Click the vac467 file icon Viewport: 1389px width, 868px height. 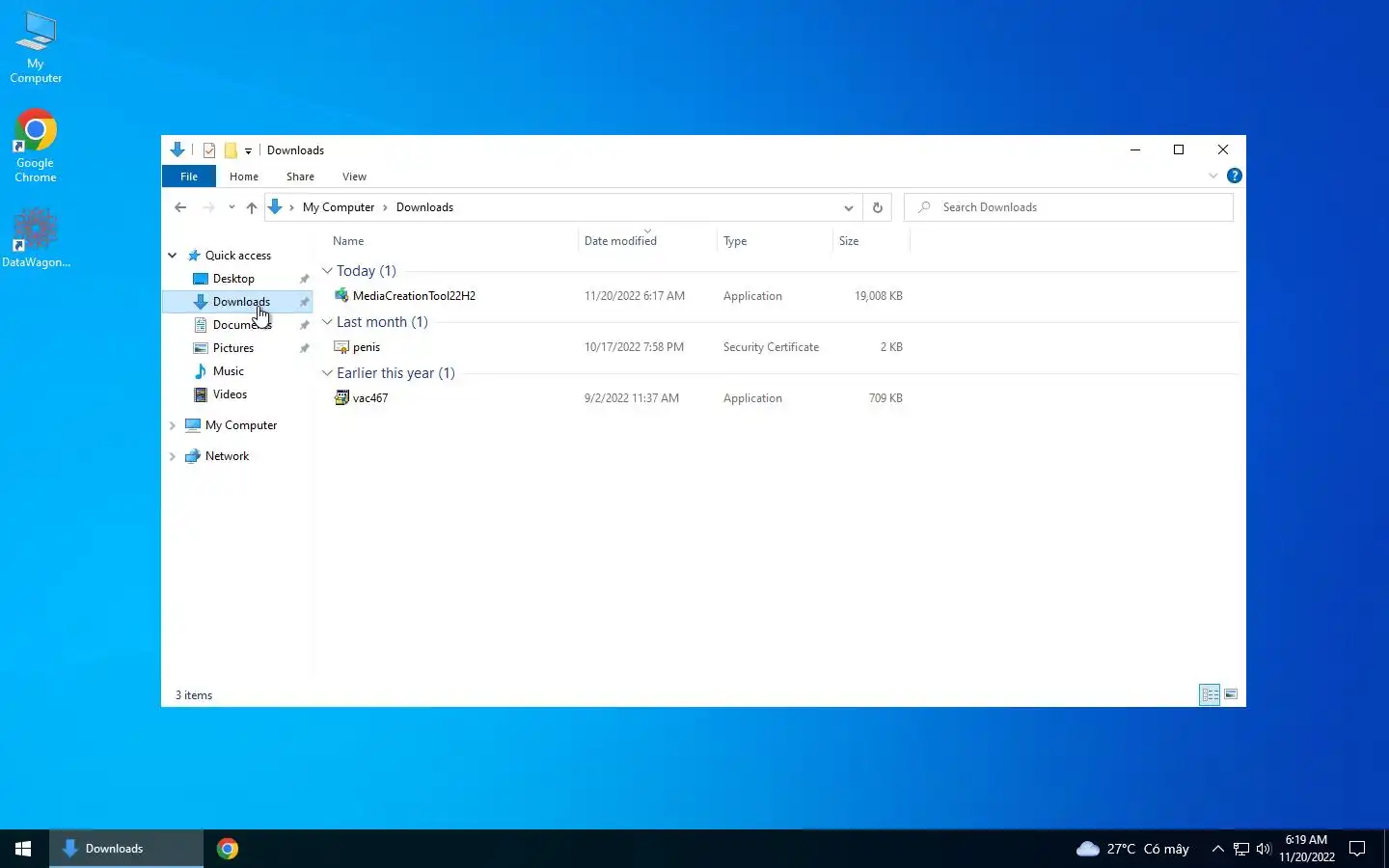pyautogui.click(x=341, y=398)
